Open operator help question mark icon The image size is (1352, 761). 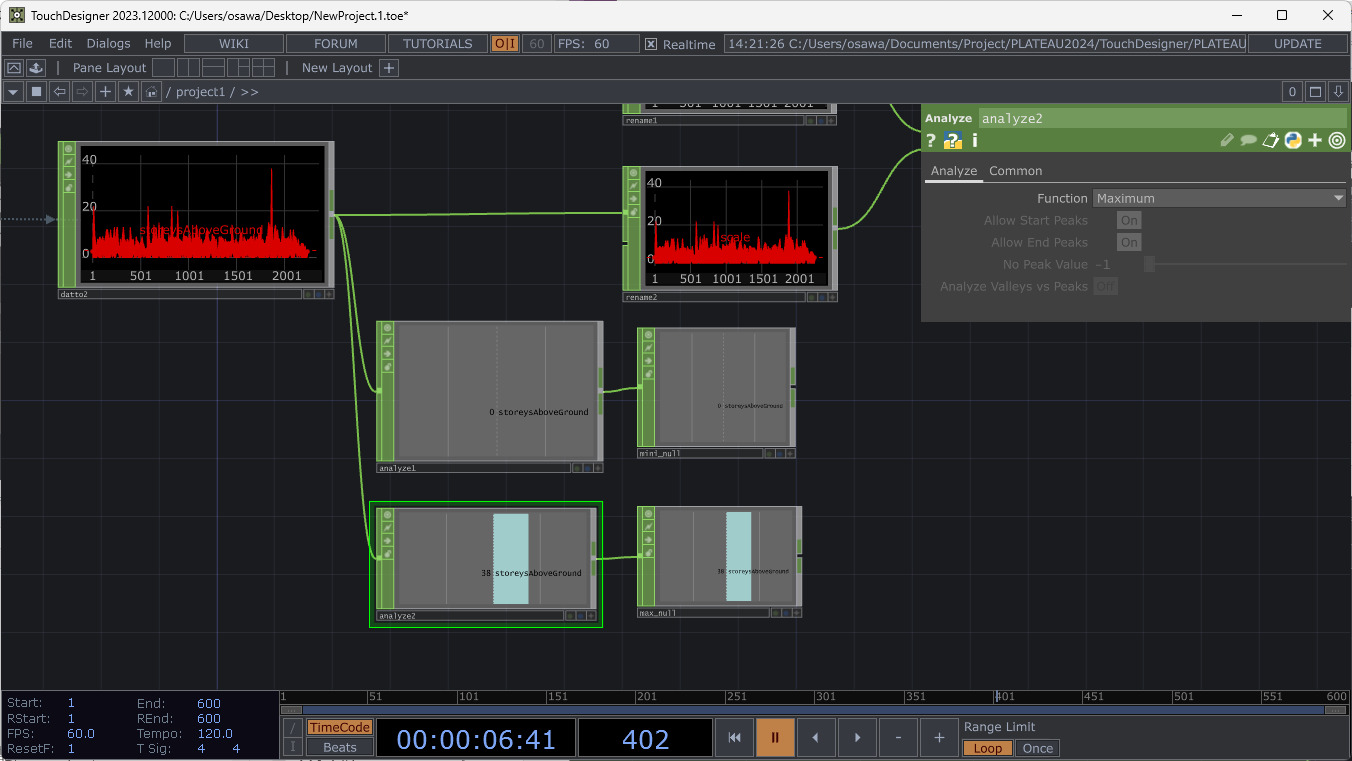tap(930, 141)
